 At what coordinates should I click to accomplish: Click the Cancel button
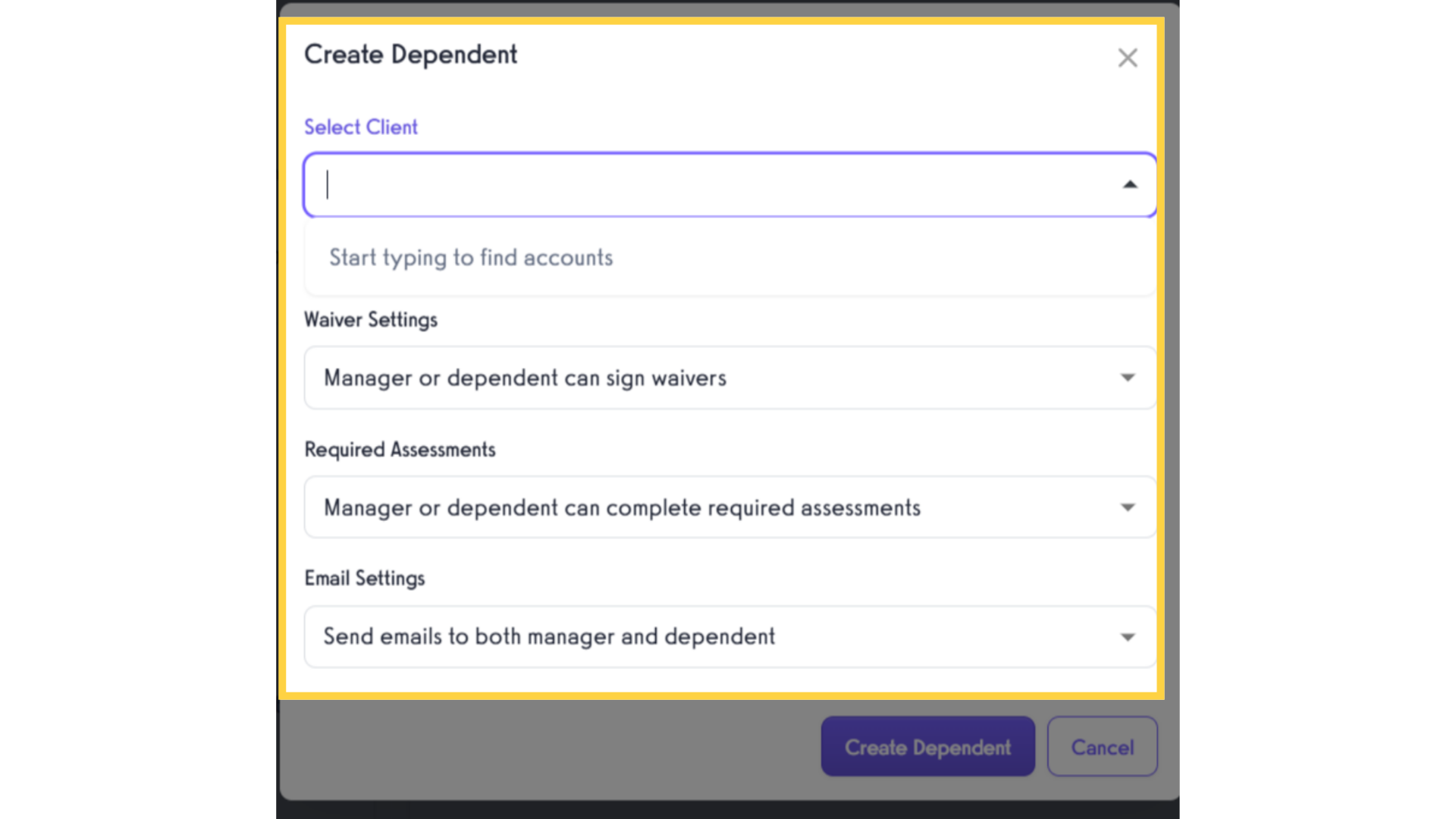coord(1103,747)
